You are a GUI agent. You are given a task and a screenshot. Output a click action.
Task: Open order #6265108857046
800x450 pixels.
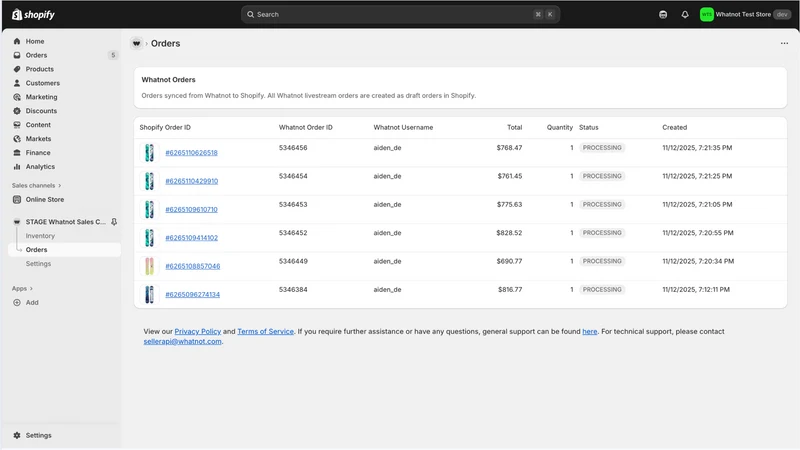pyautogui.click(x=193, y=266)
